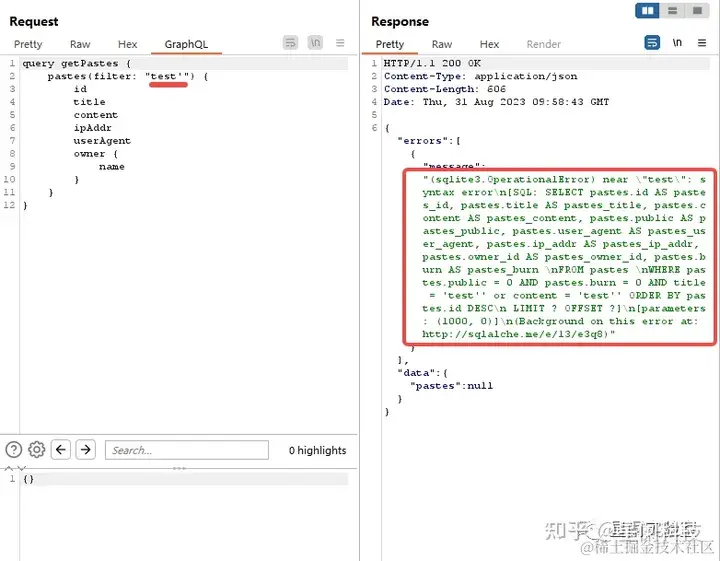The height and width of the screenshot is (561, 720).
Task: Click '"errors":[' in response body
Action: [428, 140]
